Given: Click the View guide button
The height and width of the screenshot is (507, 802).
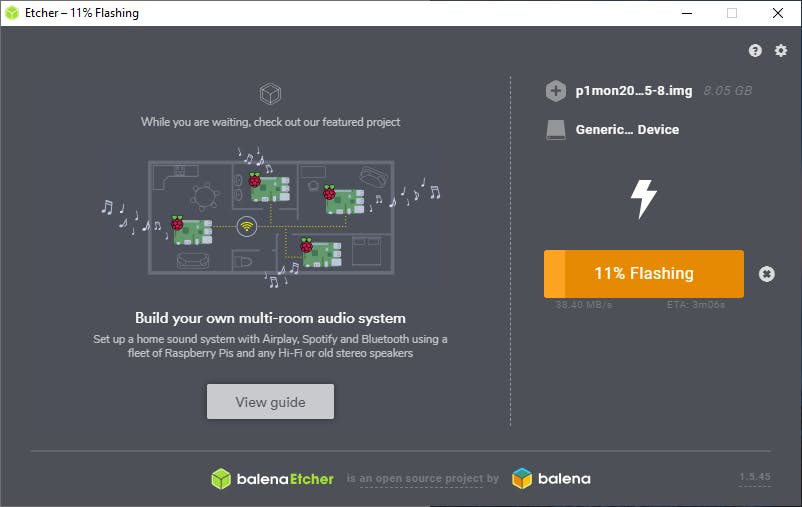Looking at the screenshot, I should (x=270, y=402).
